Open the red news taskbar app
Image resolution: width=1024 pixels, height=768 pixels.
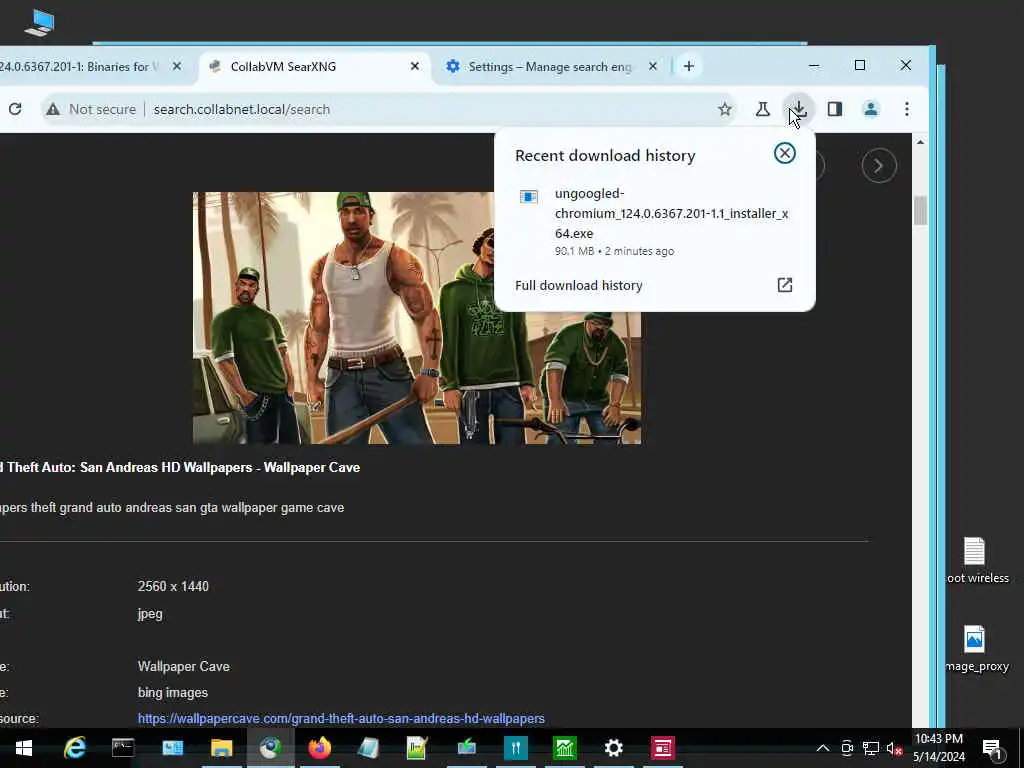point(662,748)
